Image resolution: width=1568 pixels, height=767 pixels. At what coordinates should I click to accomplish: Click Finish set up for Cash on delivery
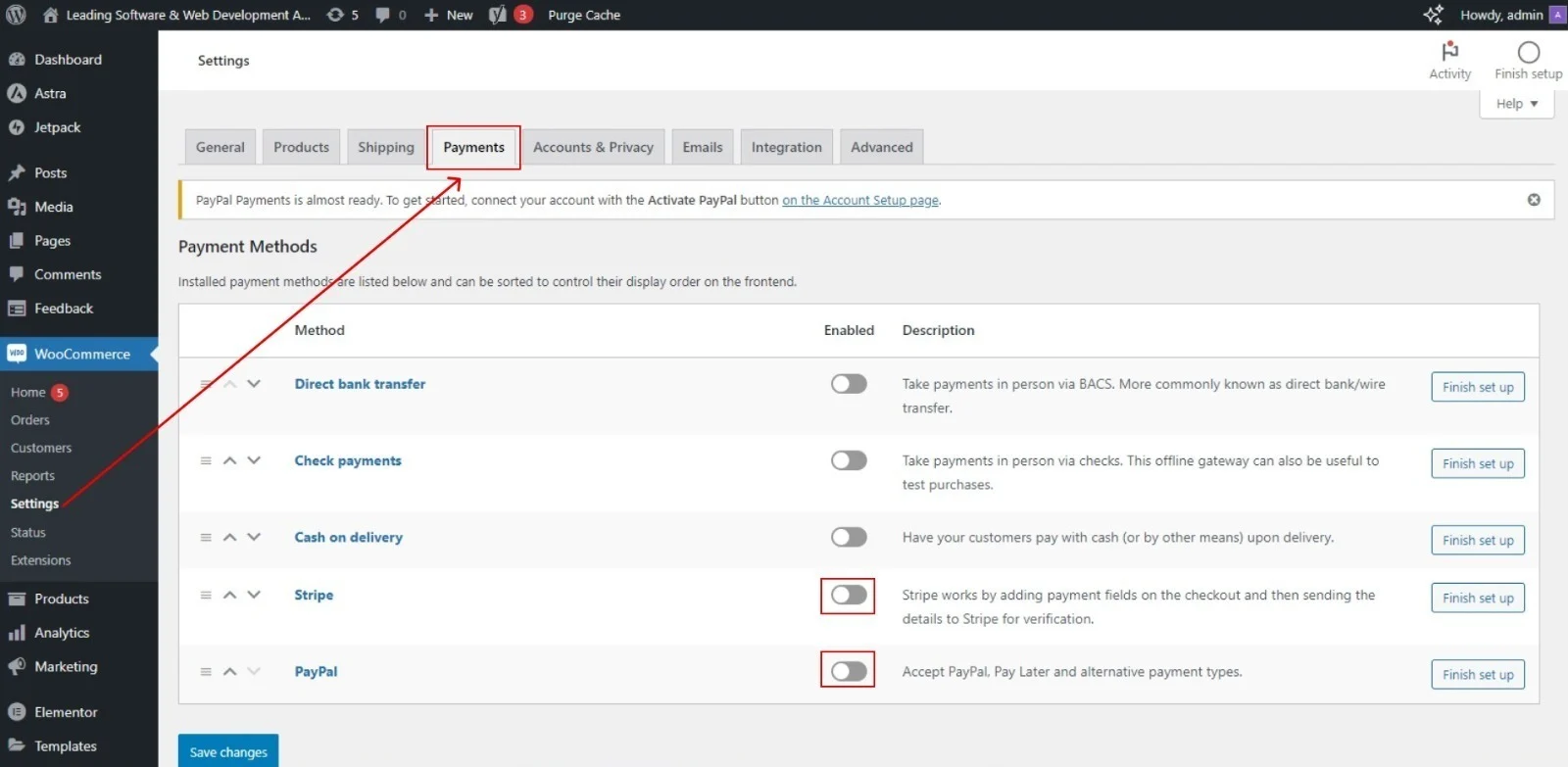tap(1478, 540)
